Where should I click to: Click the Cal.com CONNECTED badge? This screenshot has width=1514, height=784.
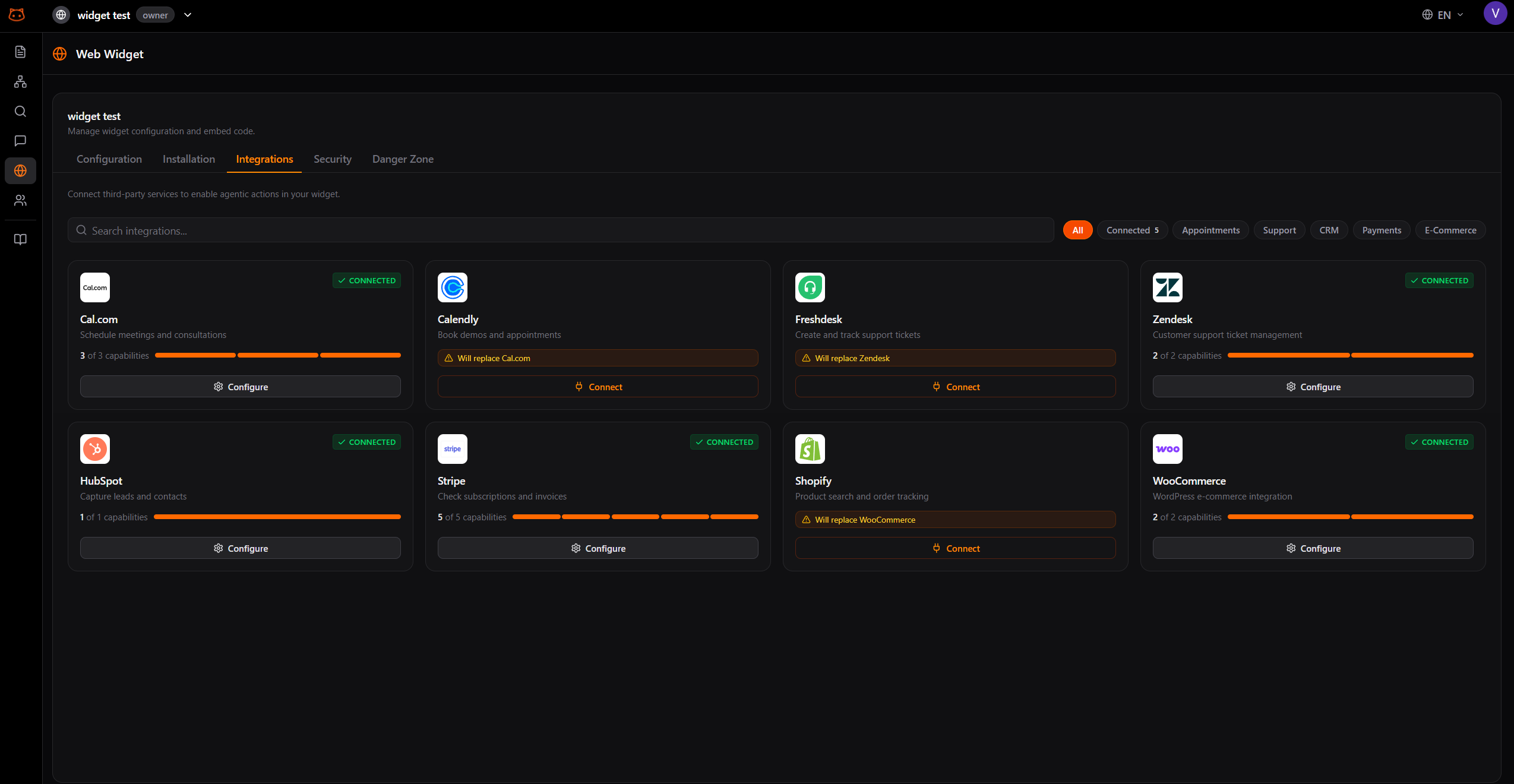tap(367, 280)
